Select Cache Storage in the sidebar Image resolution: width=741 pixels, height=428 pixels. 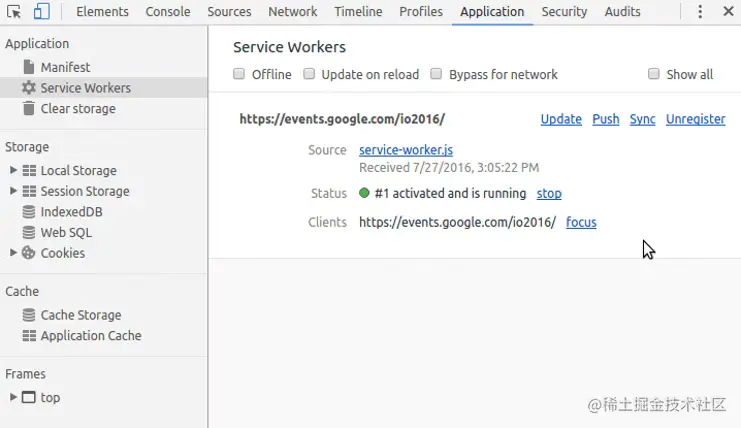coord(81,315)
